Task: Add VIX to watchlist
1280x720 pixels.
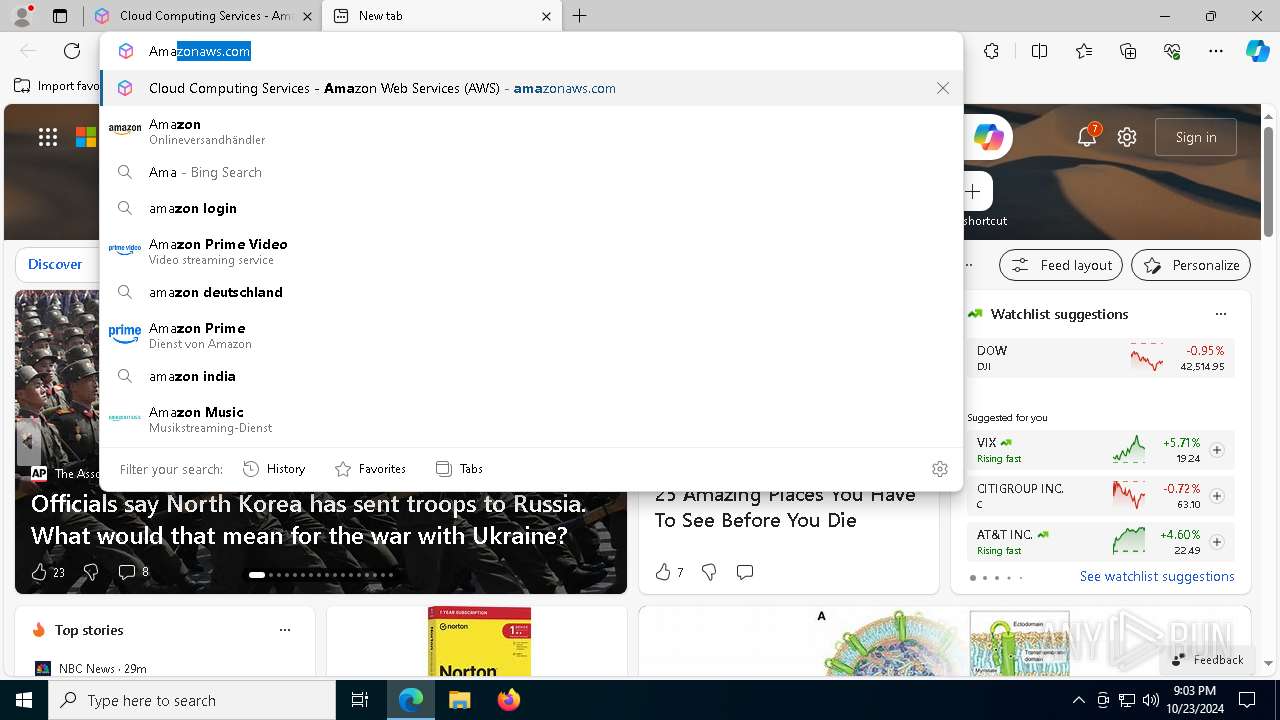Action: (x=1217, y=450)
